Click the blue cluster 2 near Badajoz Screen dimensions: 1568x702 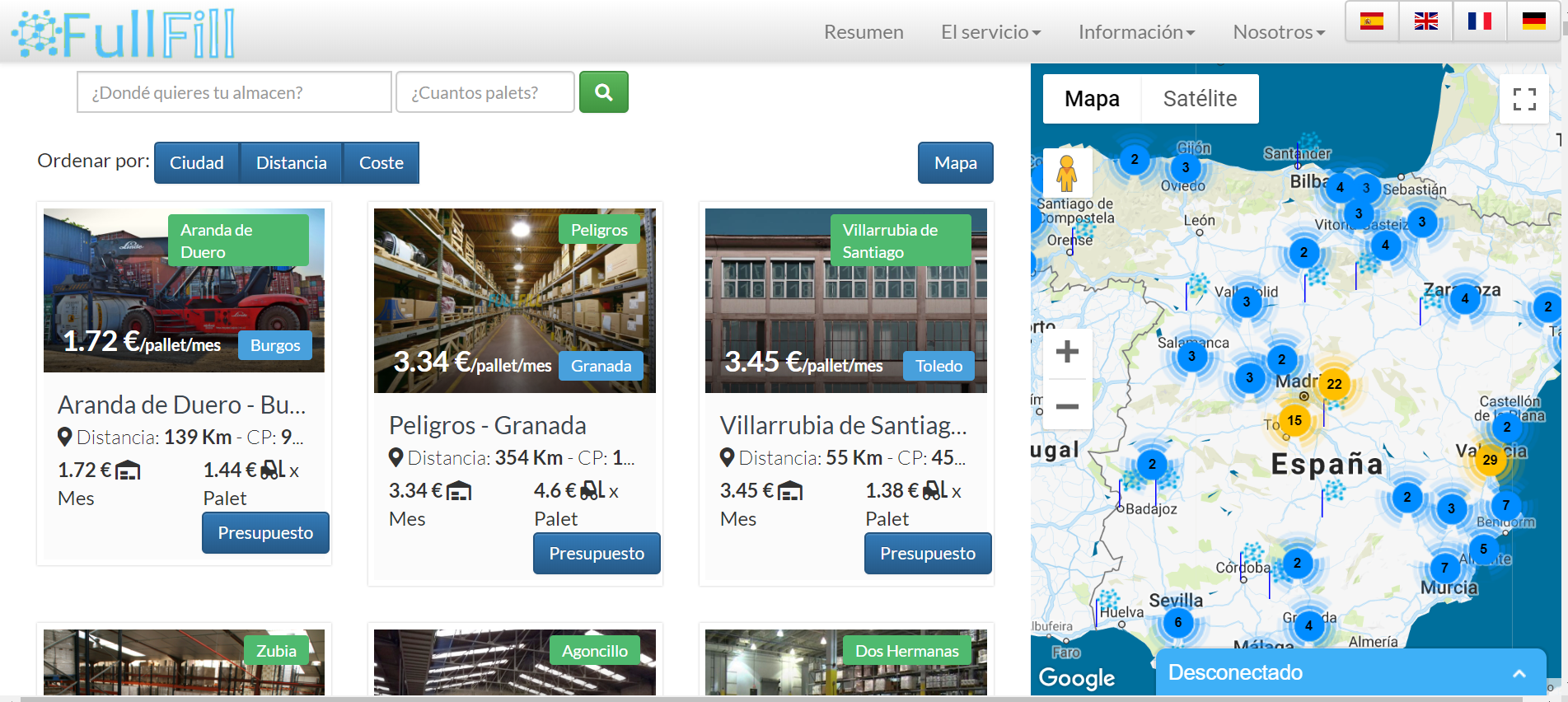pyautogui.click(x=1152, y=464)
